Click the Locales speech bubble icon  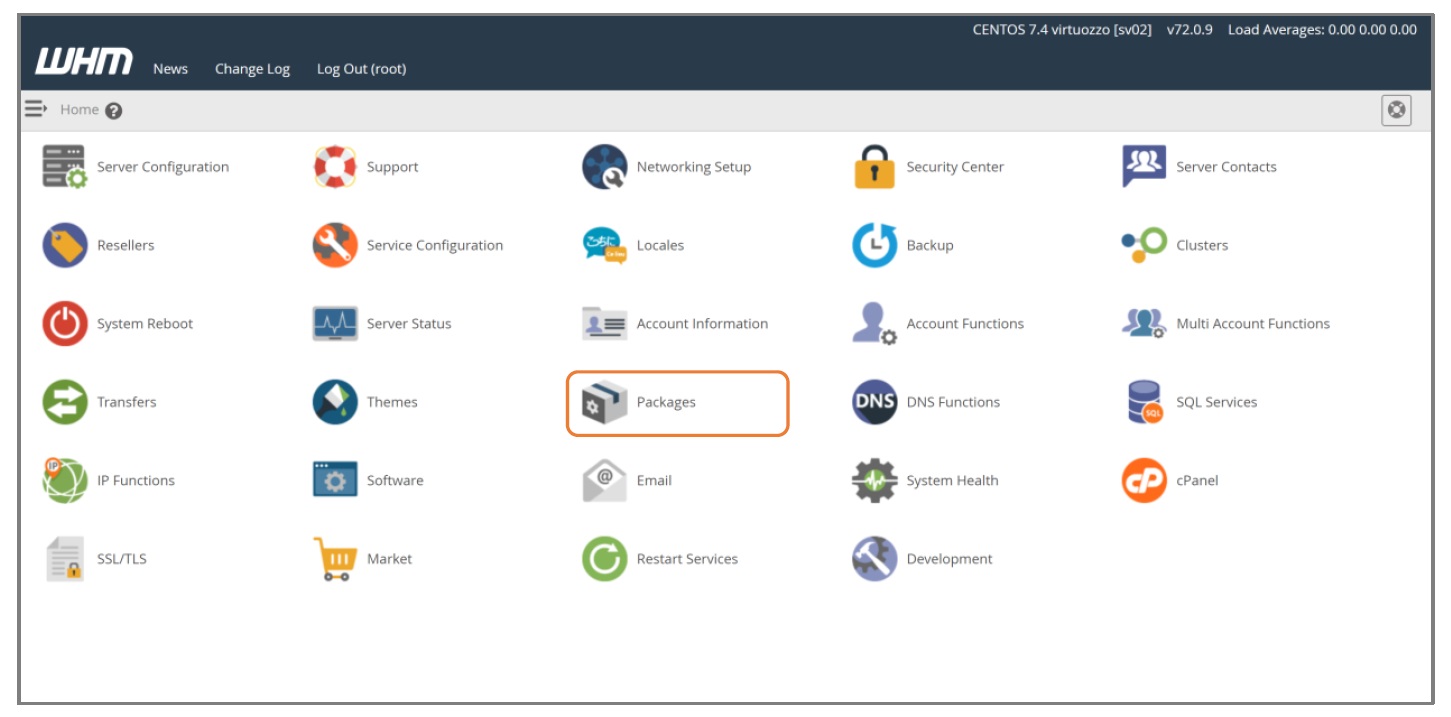pos(605,245)
